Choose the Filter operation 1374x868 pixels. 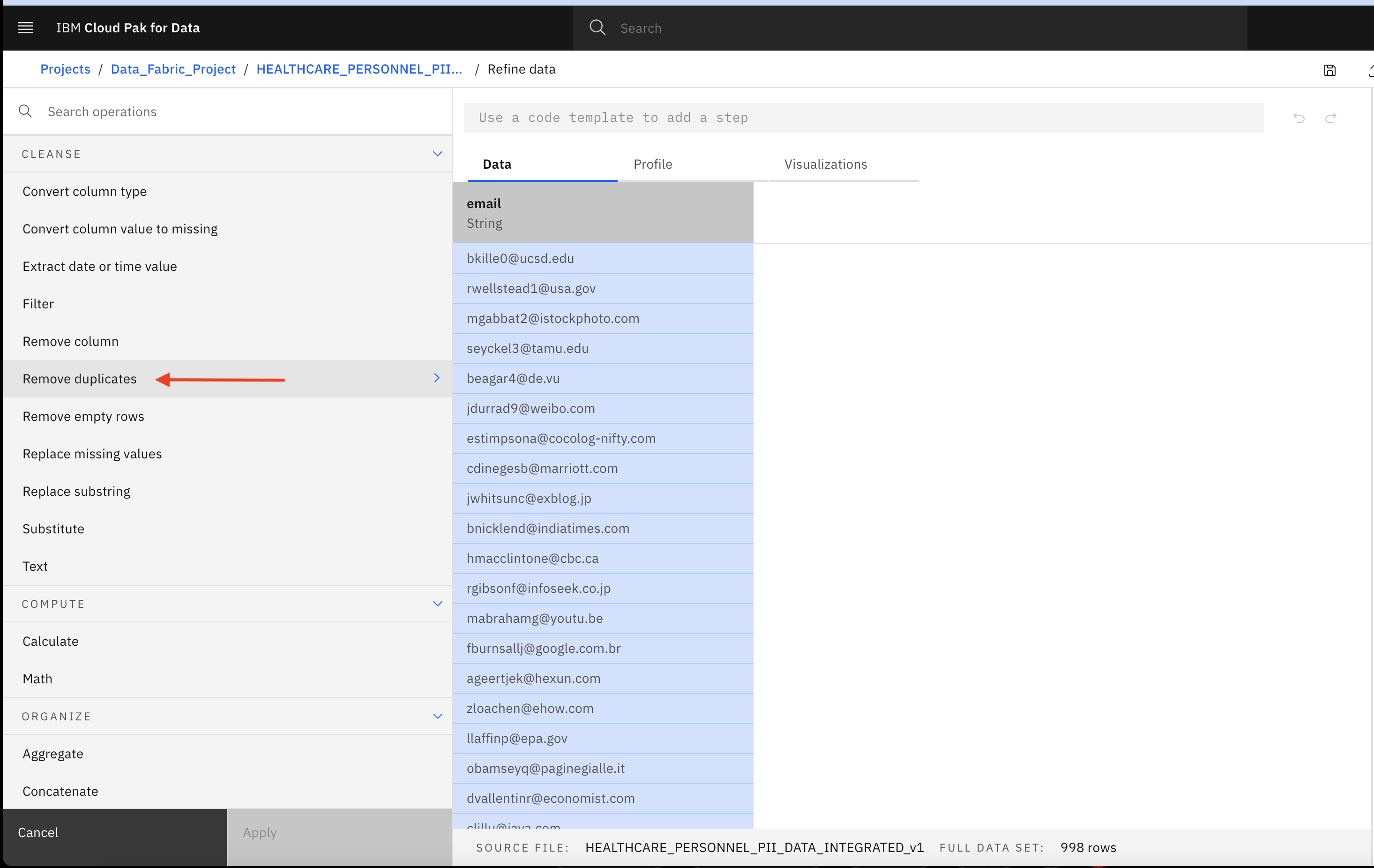pos(227,304)
